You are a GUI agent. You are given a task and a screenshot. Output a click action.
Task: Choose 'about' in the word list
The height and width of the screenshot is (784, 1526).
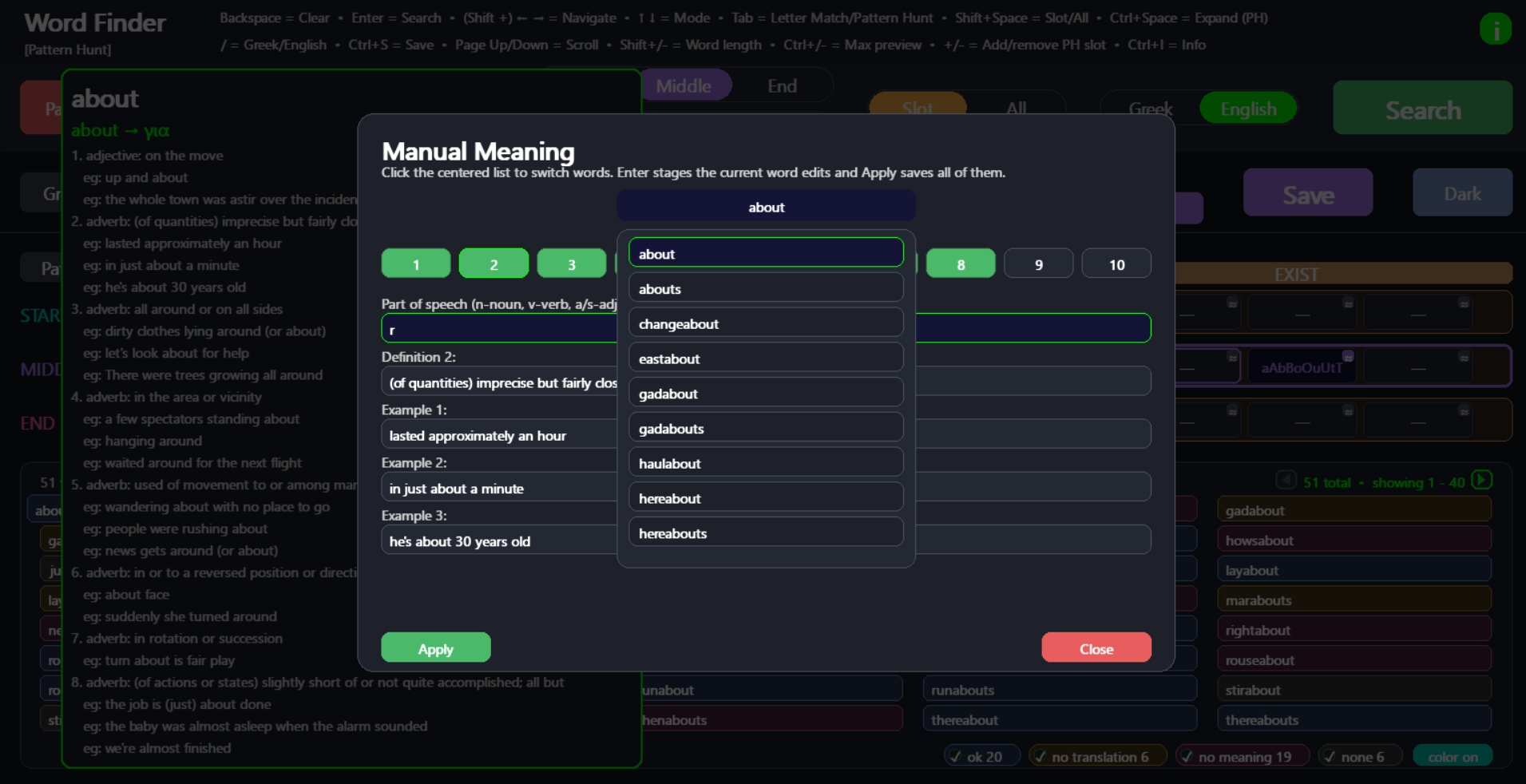tap(766, 253)
